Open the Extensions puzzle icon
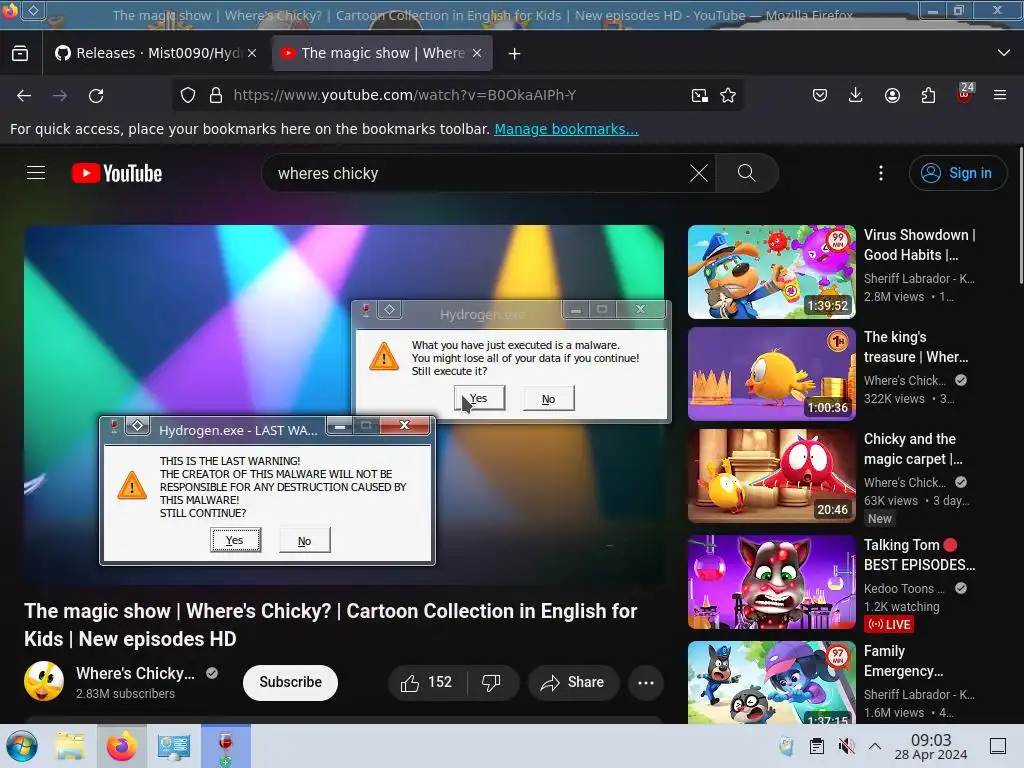 928,95
